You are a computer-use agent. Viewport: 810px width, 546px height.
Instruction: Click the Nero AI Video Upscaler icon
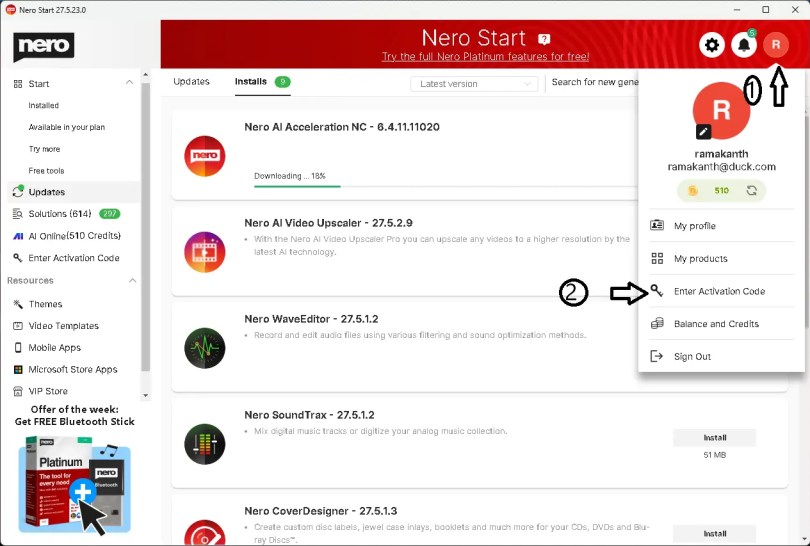[x=205, y=252]
